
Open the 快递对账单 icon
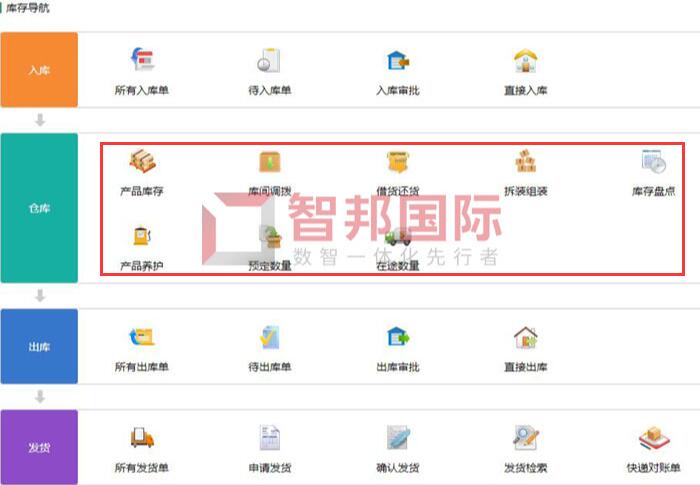pos(654,439)
